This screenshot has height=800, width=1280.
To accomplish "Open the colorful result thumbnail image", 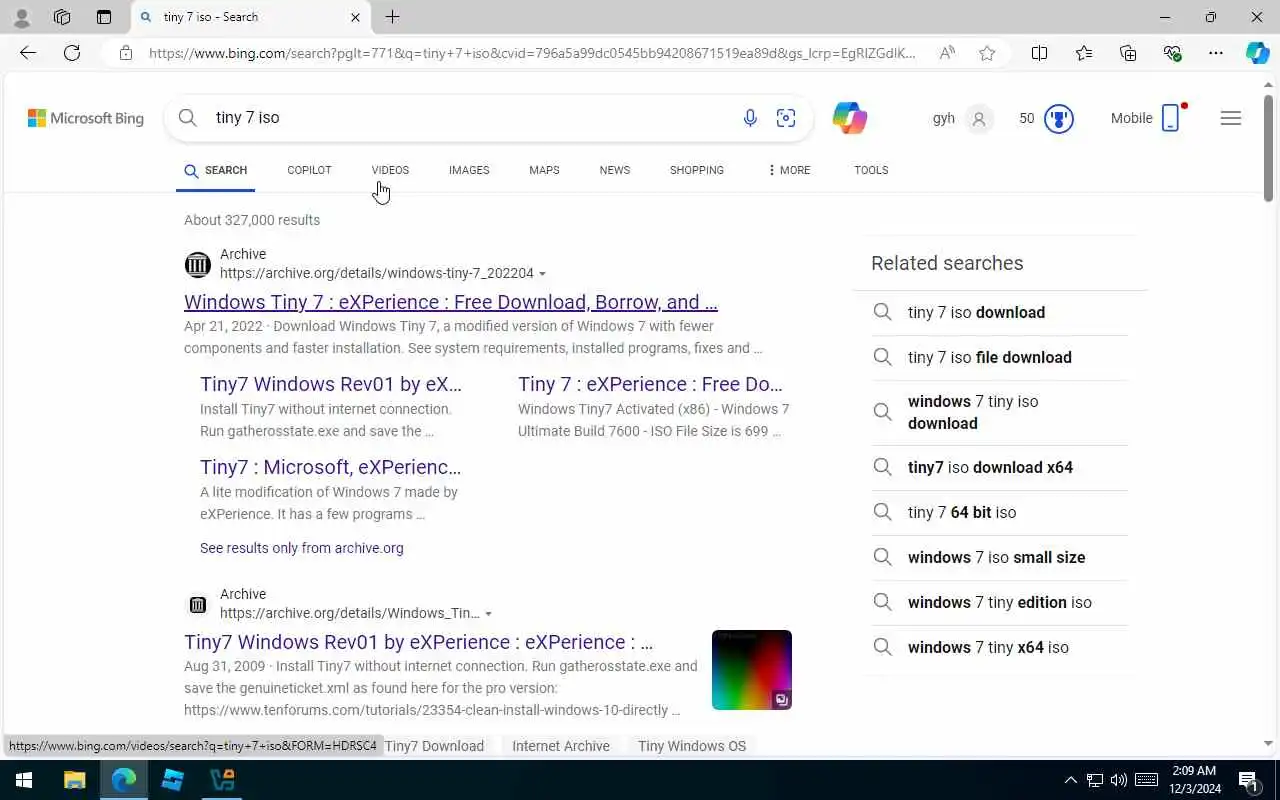I will pos(752,670).
